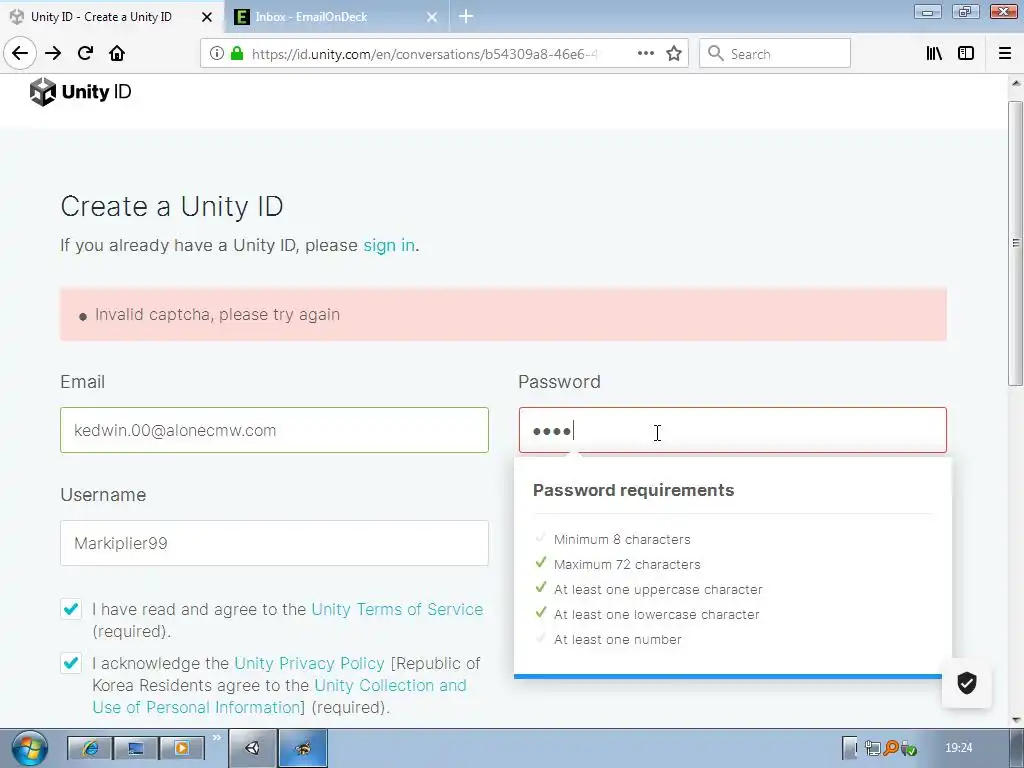Open Unity Collection and Use of Personal Information link
1024x768 pixels.
[280, 696]
